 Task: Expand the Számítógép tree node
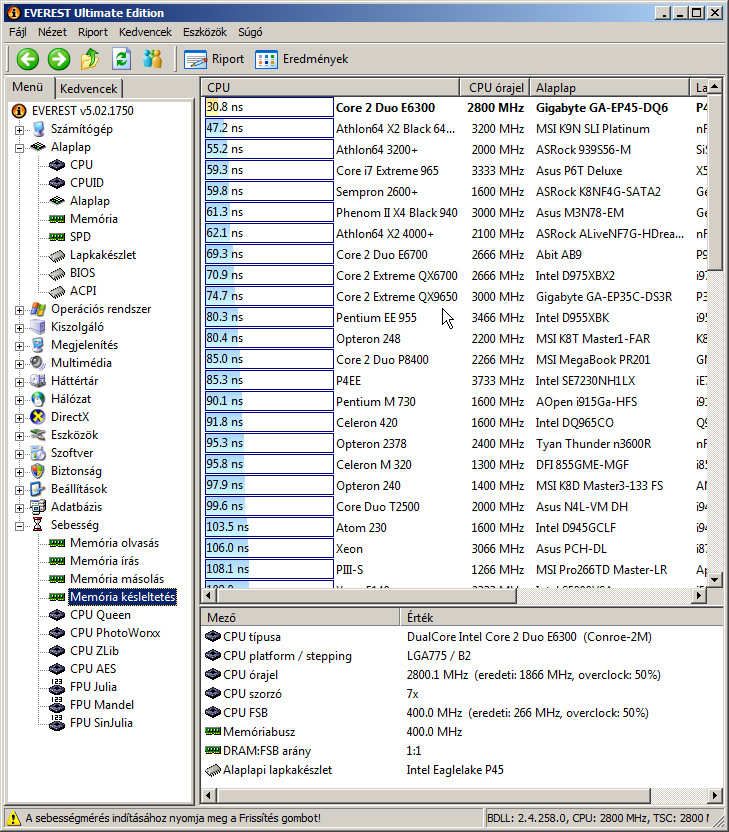(x=20, y=129)
